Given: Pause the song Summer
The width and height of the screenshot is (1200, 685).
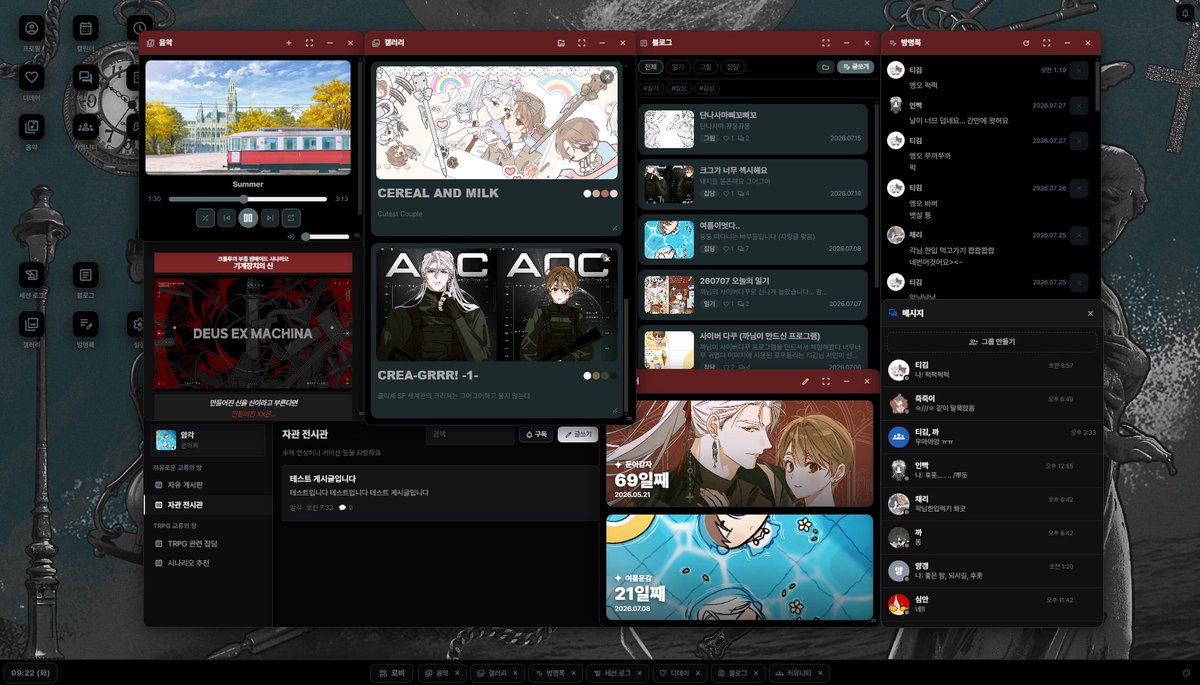Looking at the screenshot, I should [248, 217].
